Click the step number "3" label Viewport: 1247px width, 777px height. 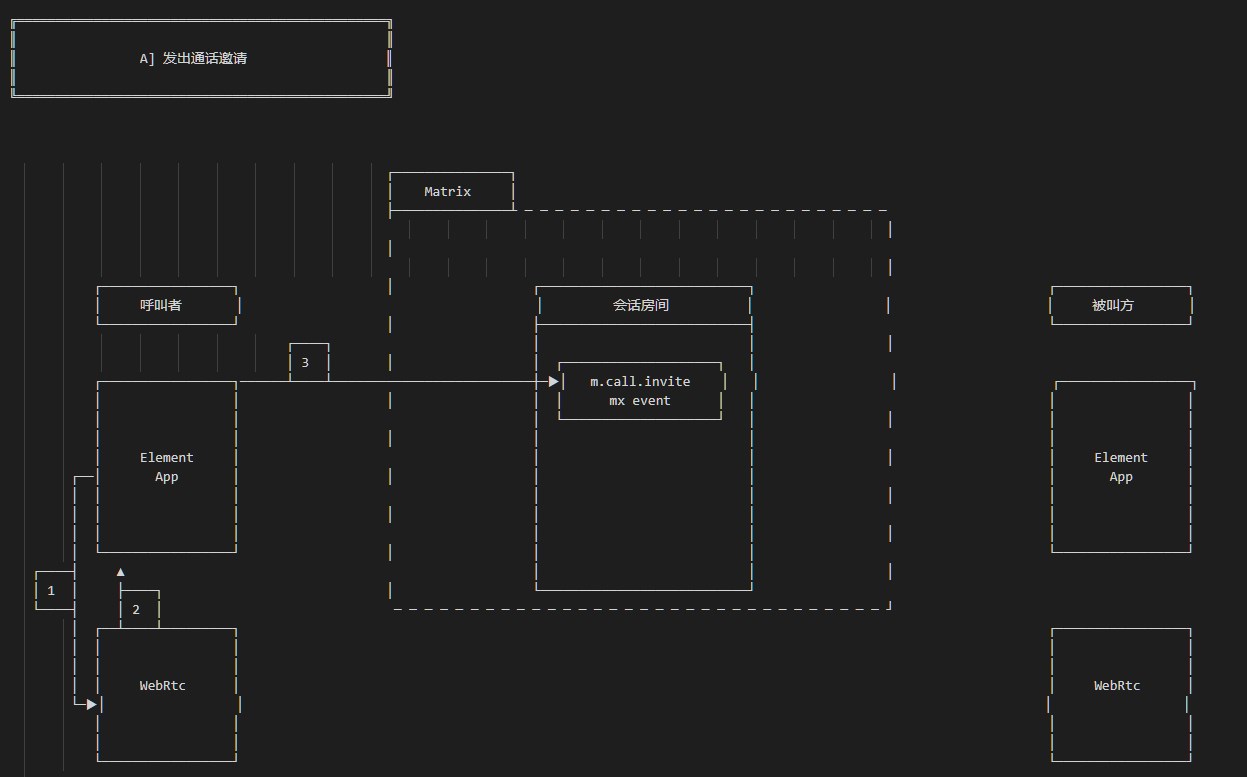(305, 363)
